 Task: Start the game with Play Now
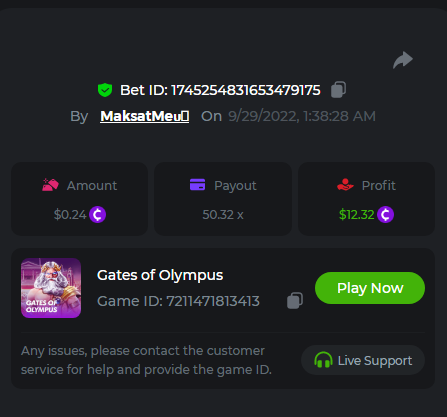370,288
